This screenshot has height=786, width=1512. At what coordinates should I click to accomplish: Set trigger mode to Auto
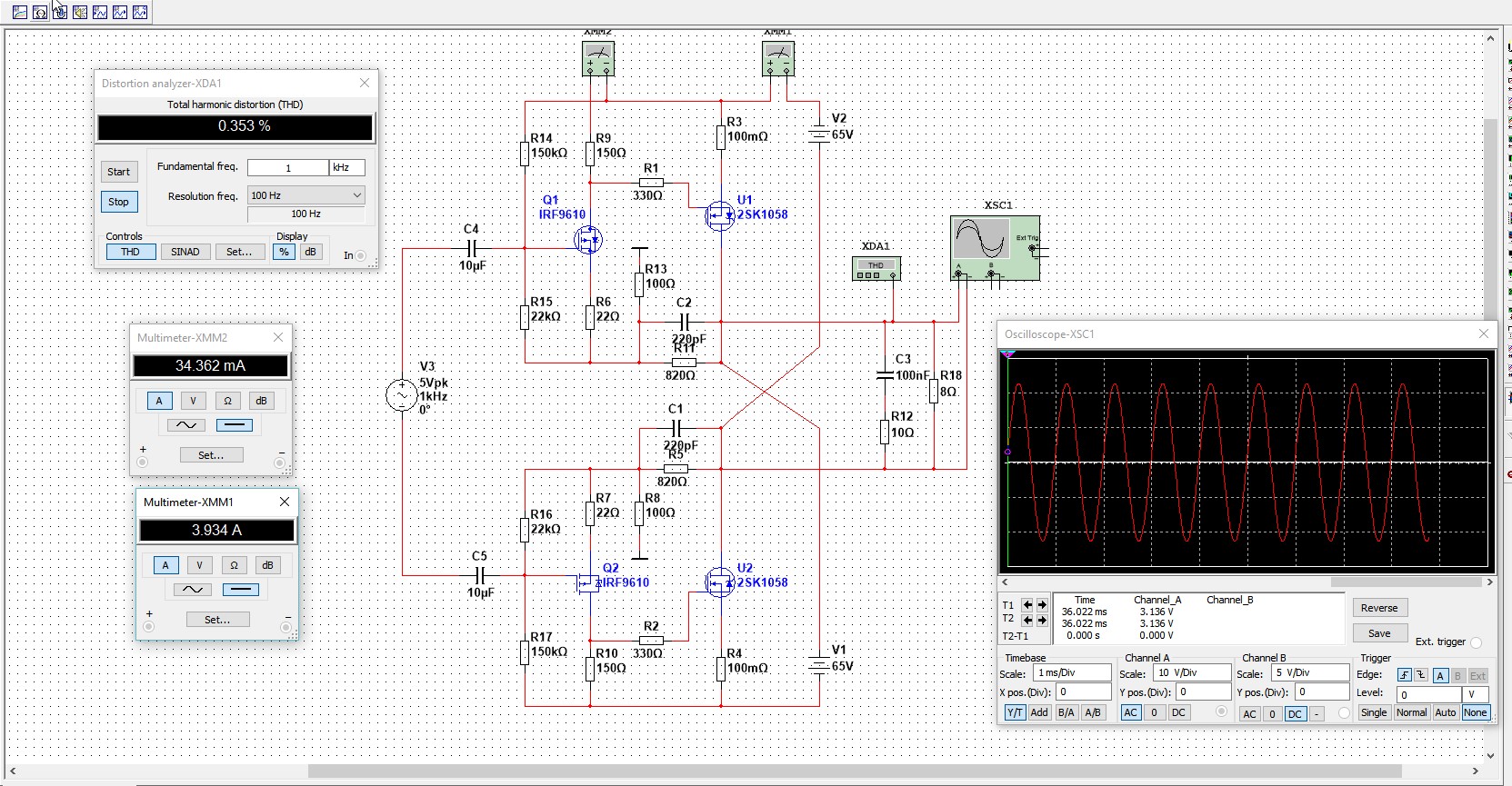click(1446, 712)
